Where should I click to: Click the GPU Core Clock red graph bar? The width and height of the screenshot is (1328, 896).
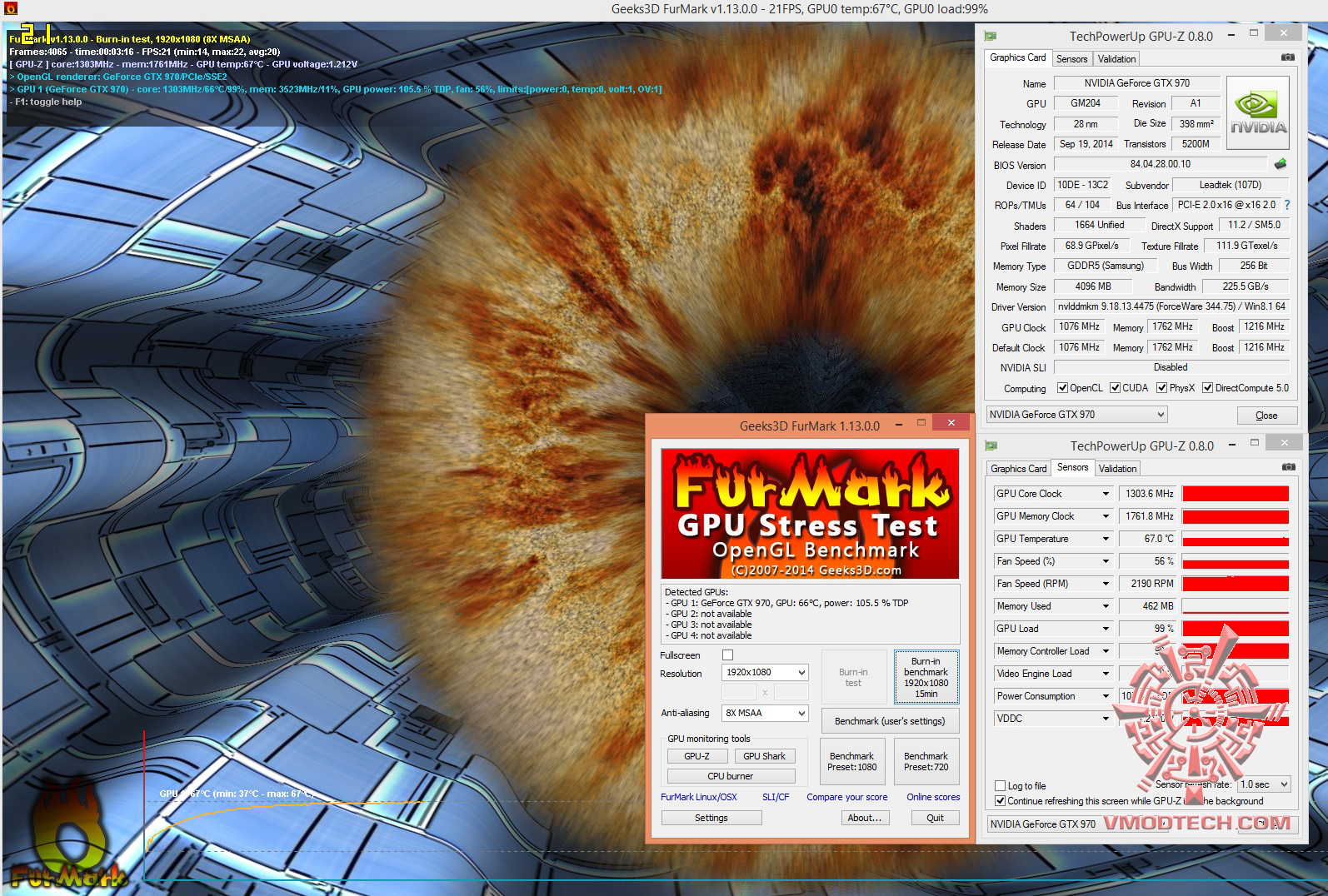point(1236,494)
